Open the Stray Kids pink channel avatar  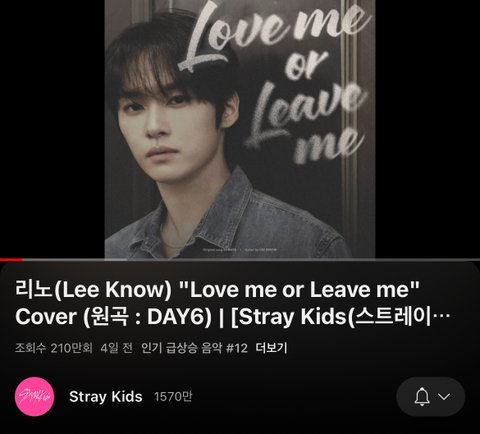tap(34, 396)
